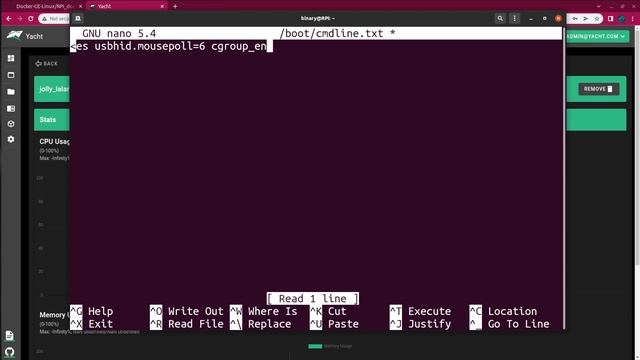This screenshot has height=360, width=640.
Task: Click the cgroup_en text in the editor
Action: [239, 47]
